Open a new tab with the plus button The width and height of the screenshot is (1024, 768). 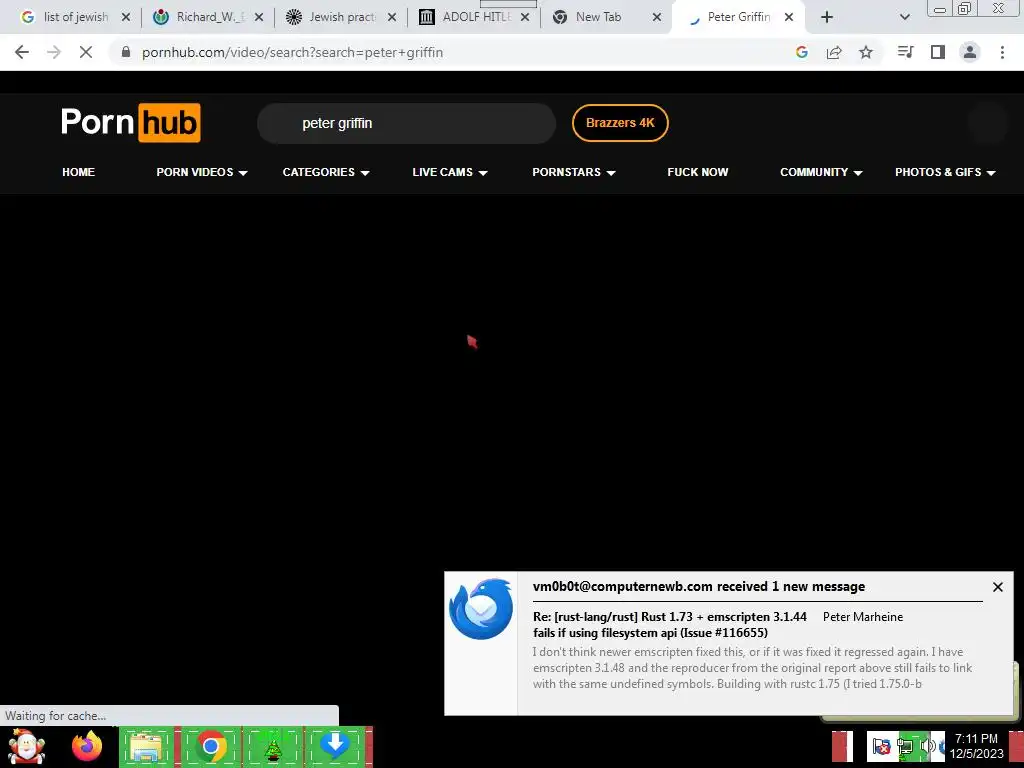click(827, 17)
